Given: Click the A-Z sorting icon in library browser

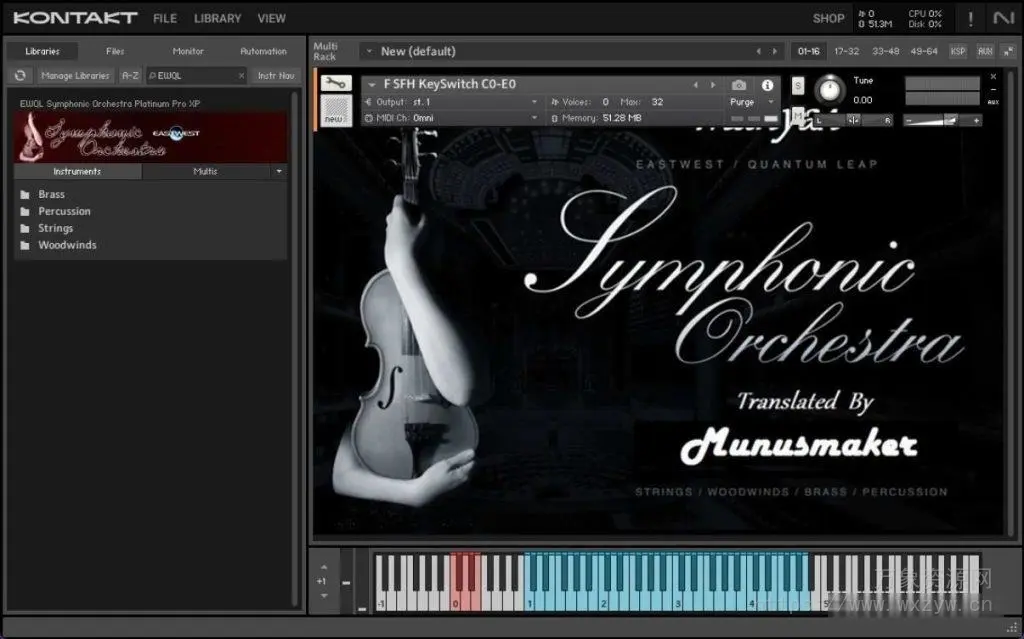Looking at the screenshot, I should pos(129,75).
